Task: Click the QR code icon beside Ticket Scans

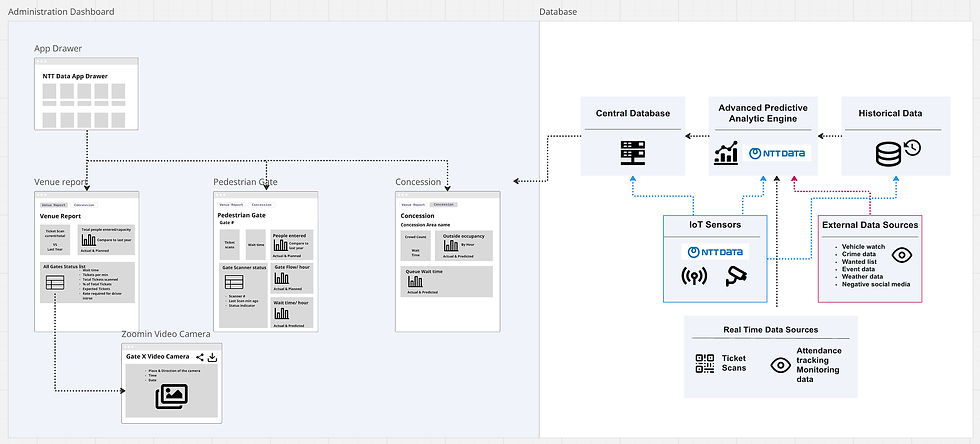Action: coord(705,363)
